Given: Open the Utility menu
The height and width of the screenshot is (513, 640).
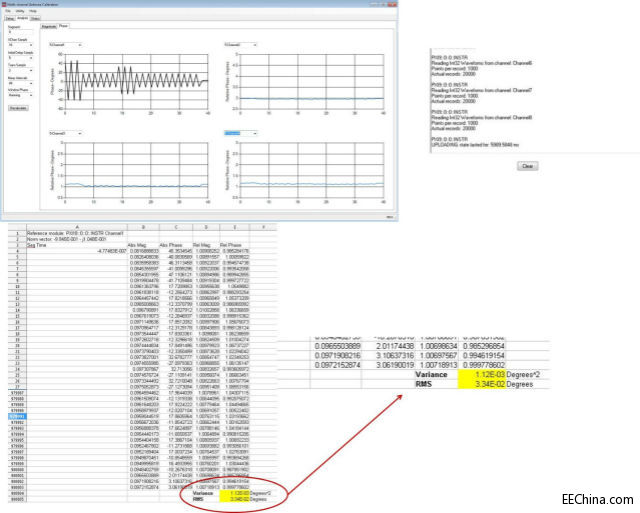Looking at the screenshot, I should tap(20, 11).
